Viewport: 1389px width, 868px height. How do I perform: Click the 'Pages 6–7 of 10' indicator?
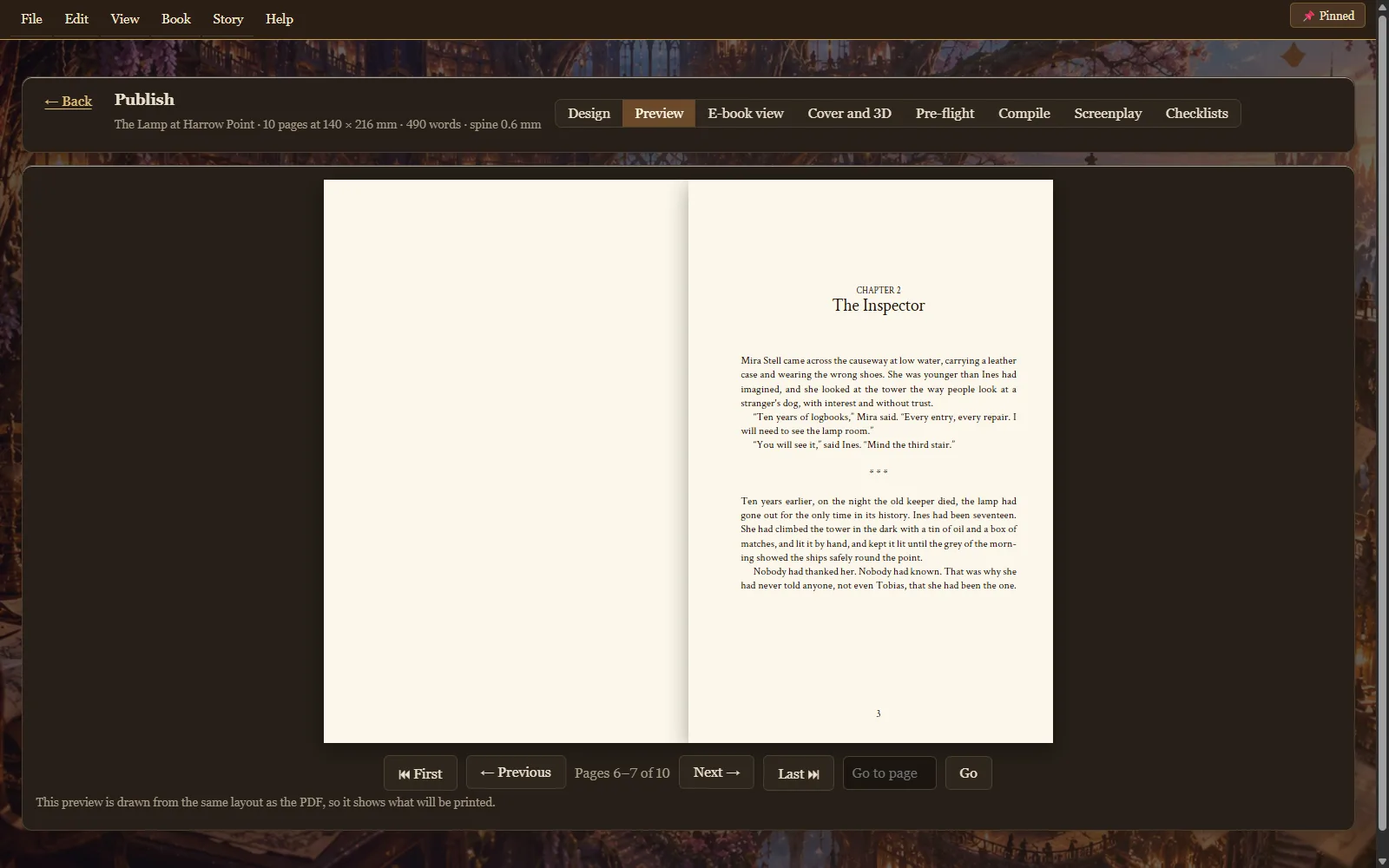[x=622, y=773]
